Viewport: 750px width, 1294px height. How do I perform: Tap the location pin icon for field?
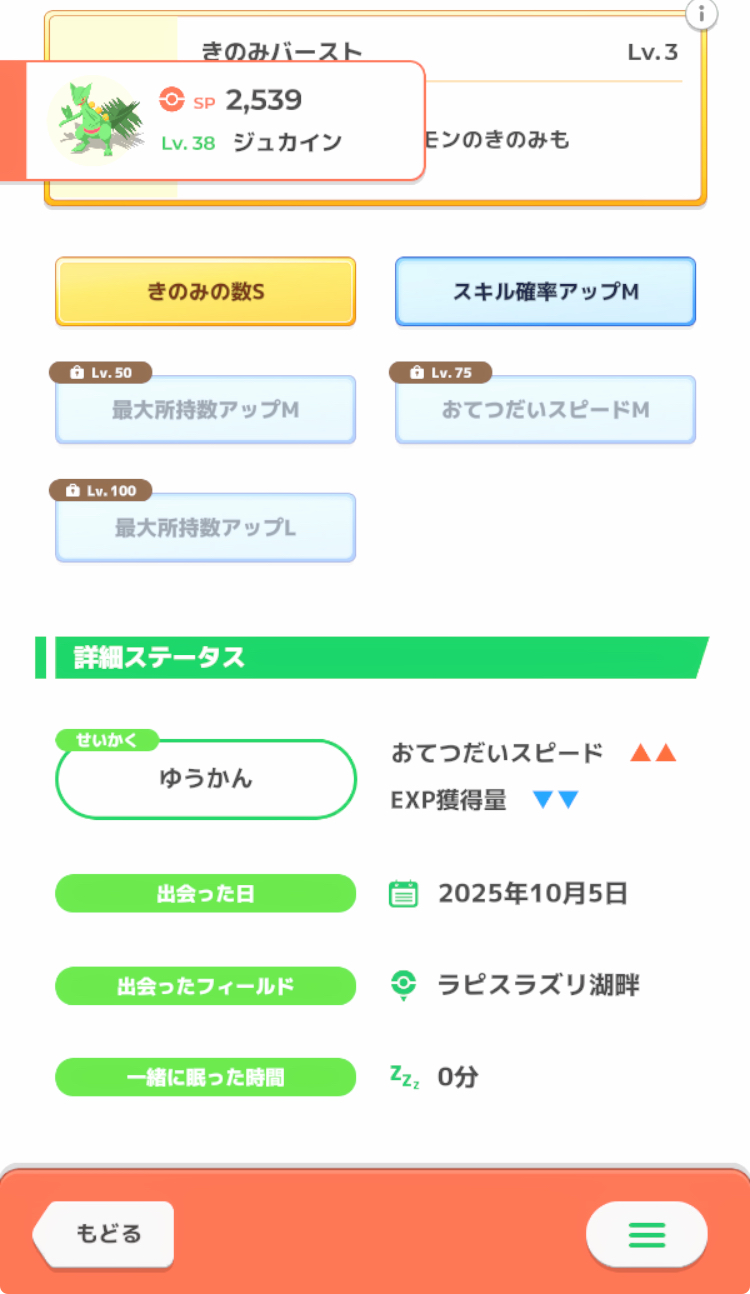[x=403, y=985]
